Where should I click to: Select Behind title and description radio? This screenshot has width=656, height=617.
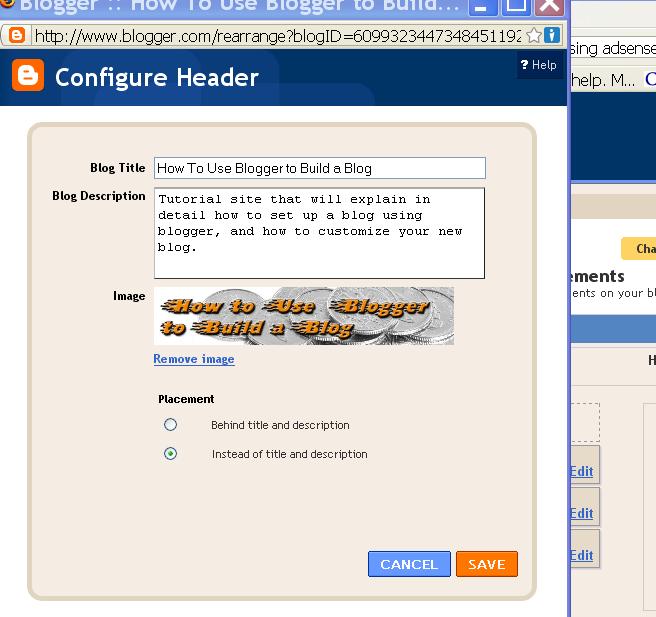[170, 425]
